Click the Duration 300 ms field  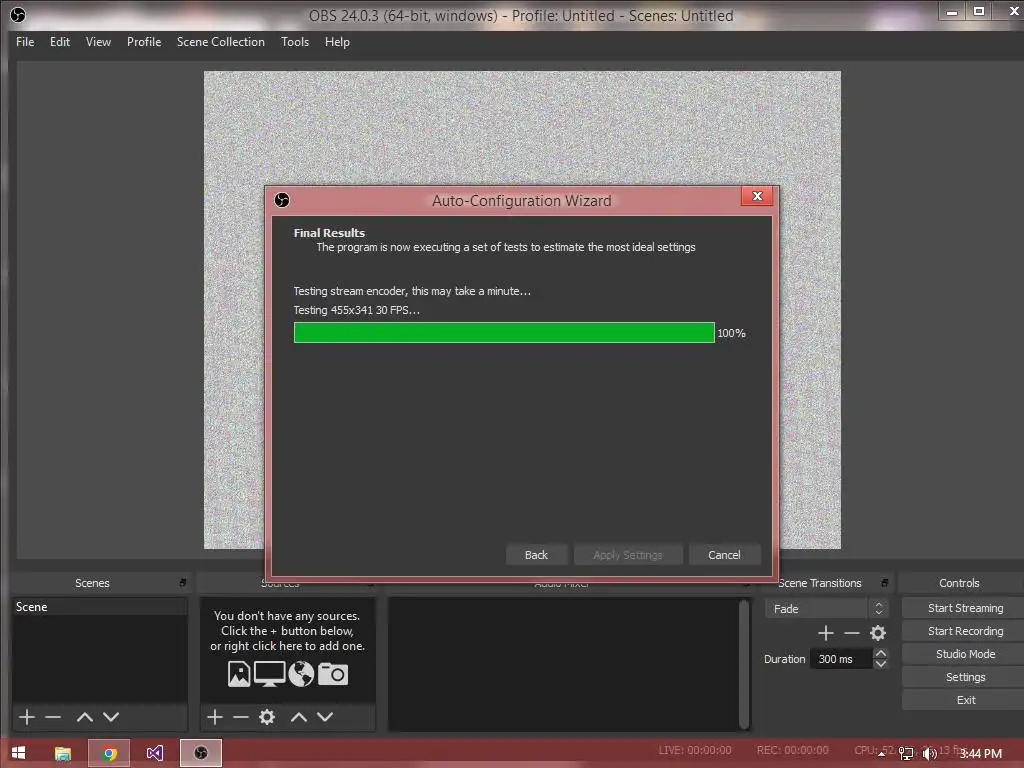840,659
